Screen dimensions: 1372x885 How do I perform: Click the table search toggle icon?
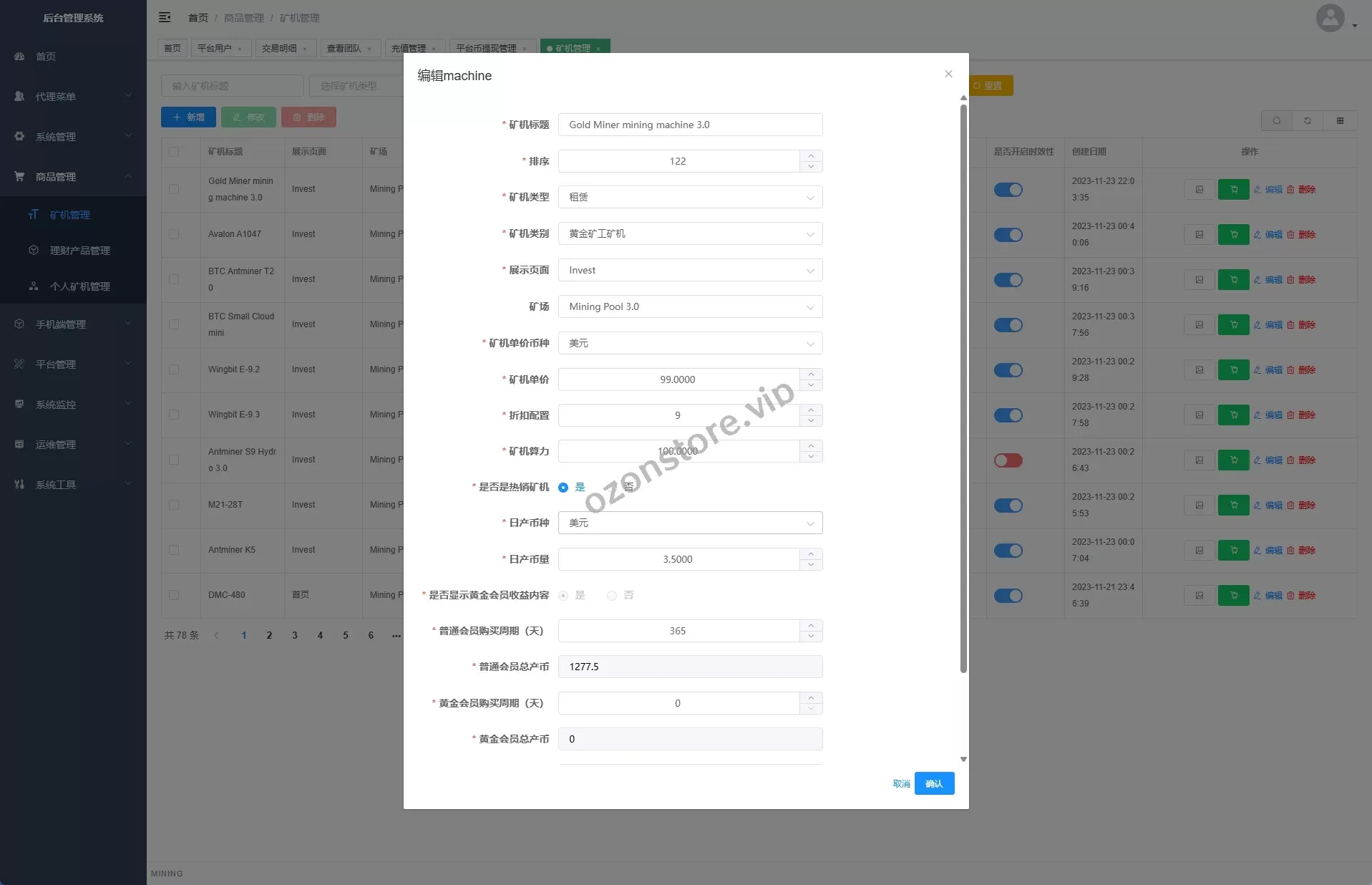(1276, 121)
